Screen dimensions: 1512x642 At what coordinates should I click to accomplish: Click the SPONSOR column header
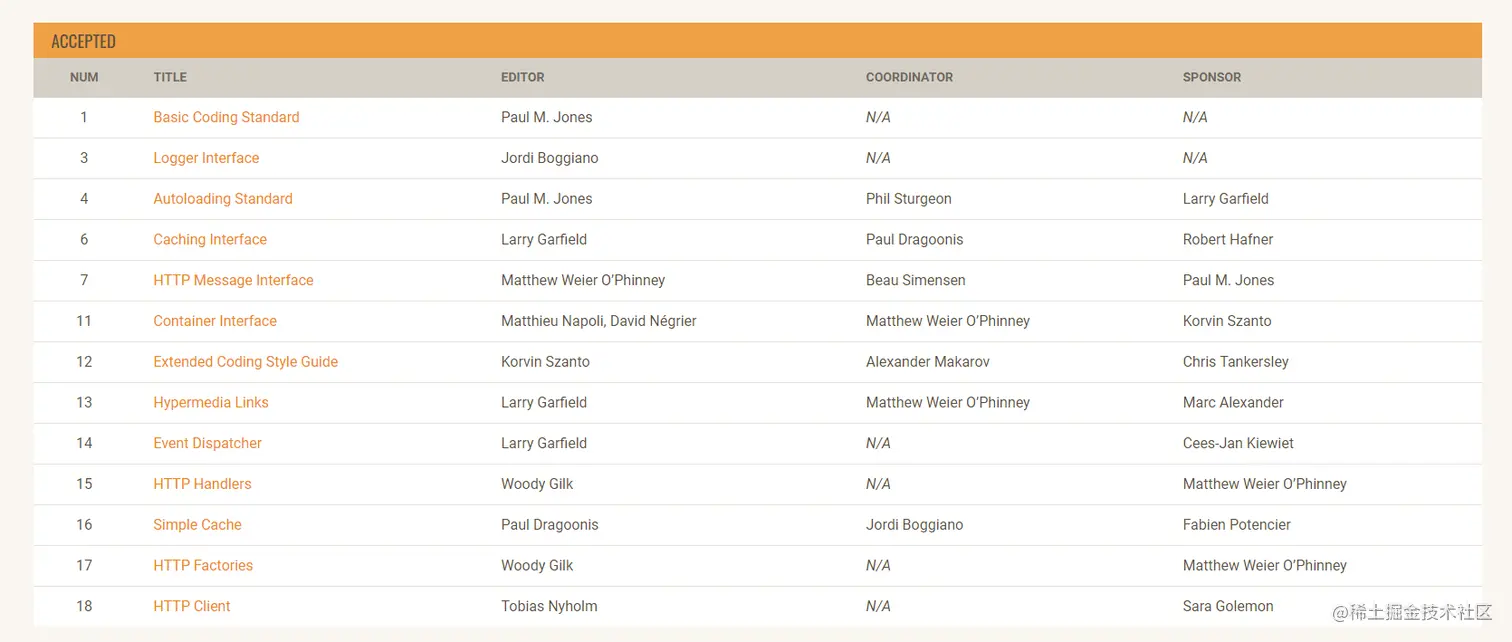[x=1212, y=77]
